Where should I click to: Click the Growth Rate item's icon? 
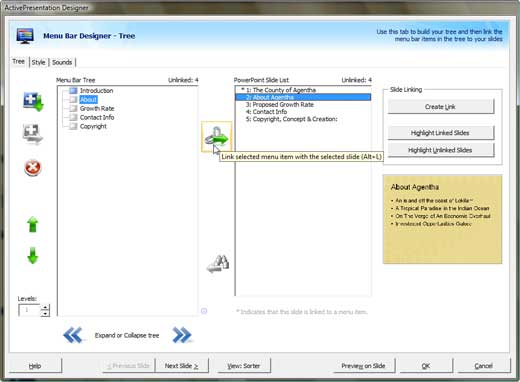(73, 108)
